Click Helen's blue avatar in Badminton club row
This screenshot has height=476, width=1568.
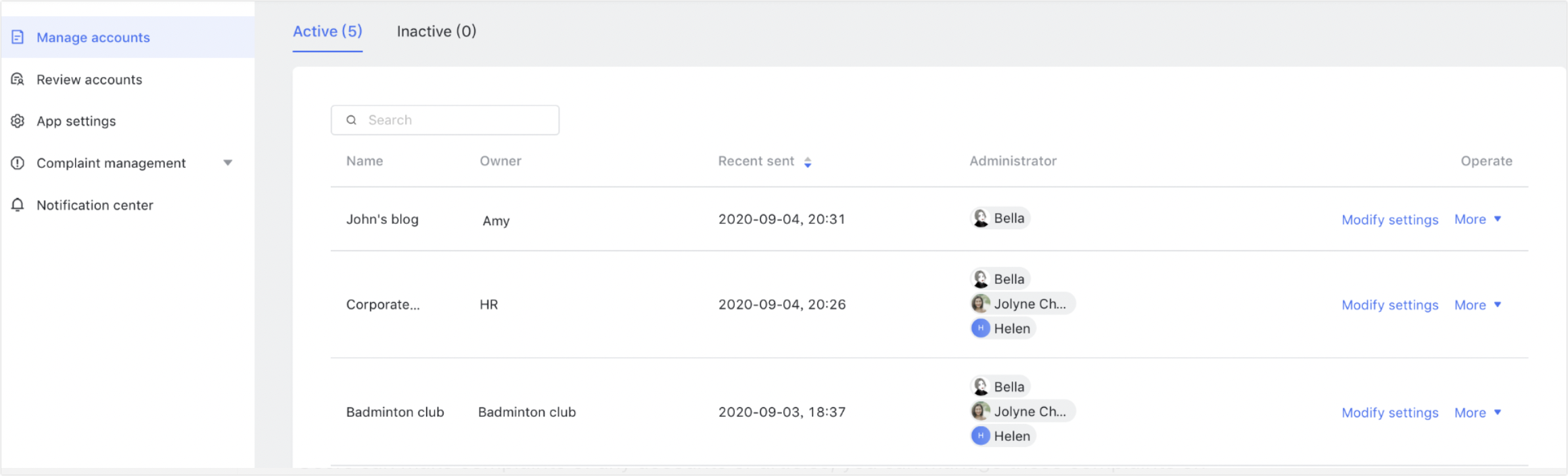click(979, 435)
